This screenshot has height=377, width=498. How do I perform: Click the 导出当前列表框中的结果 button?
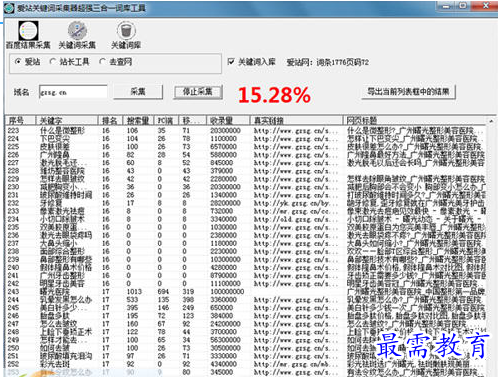tap(408, 92)
